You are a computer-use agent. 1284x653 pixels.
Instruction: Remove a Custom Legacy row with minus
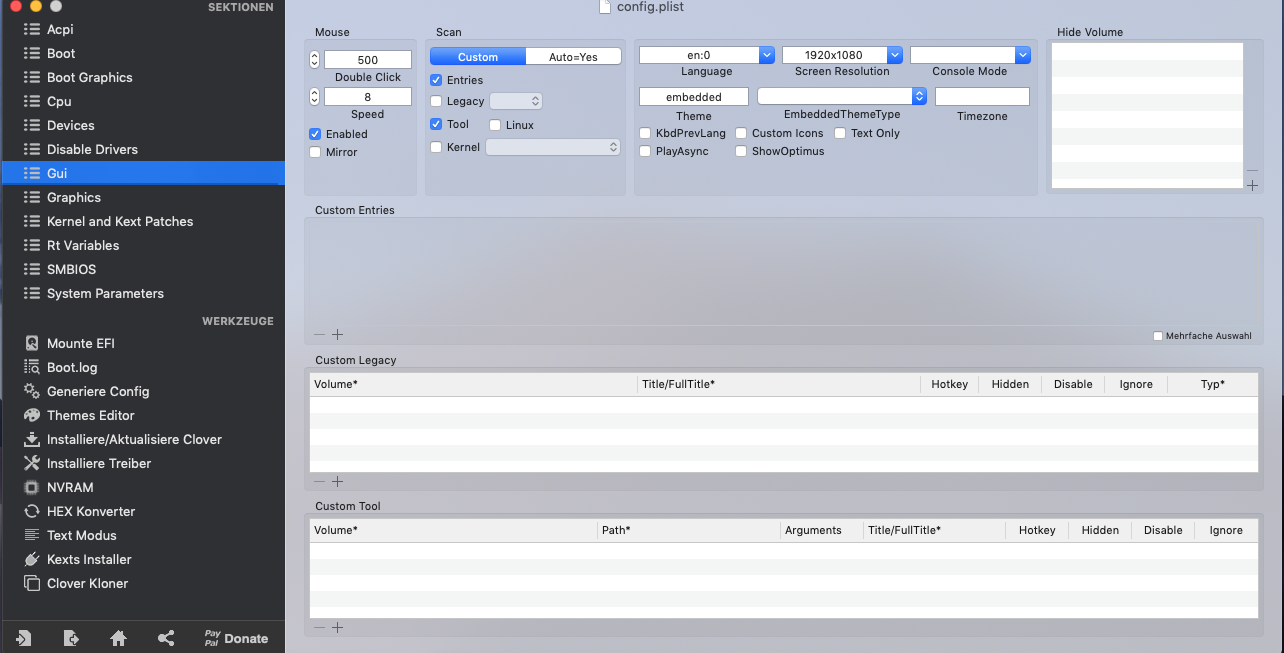point(320,481)
